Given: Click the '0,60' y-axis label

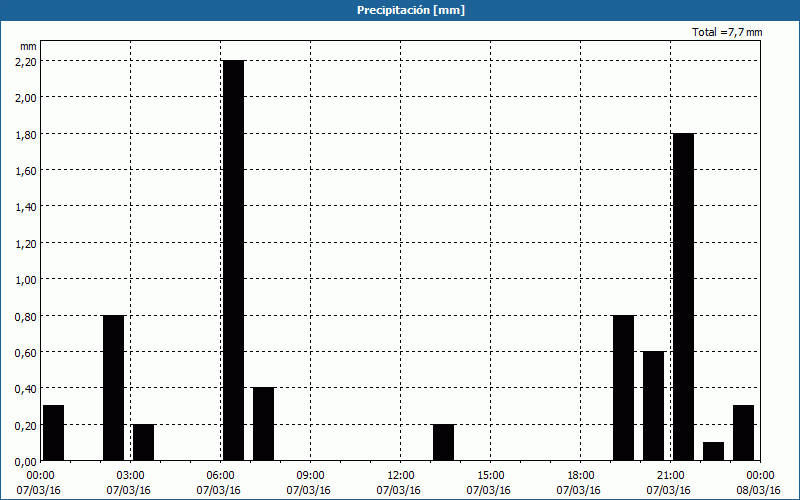Looking at the screenshot, I should 26,353.
